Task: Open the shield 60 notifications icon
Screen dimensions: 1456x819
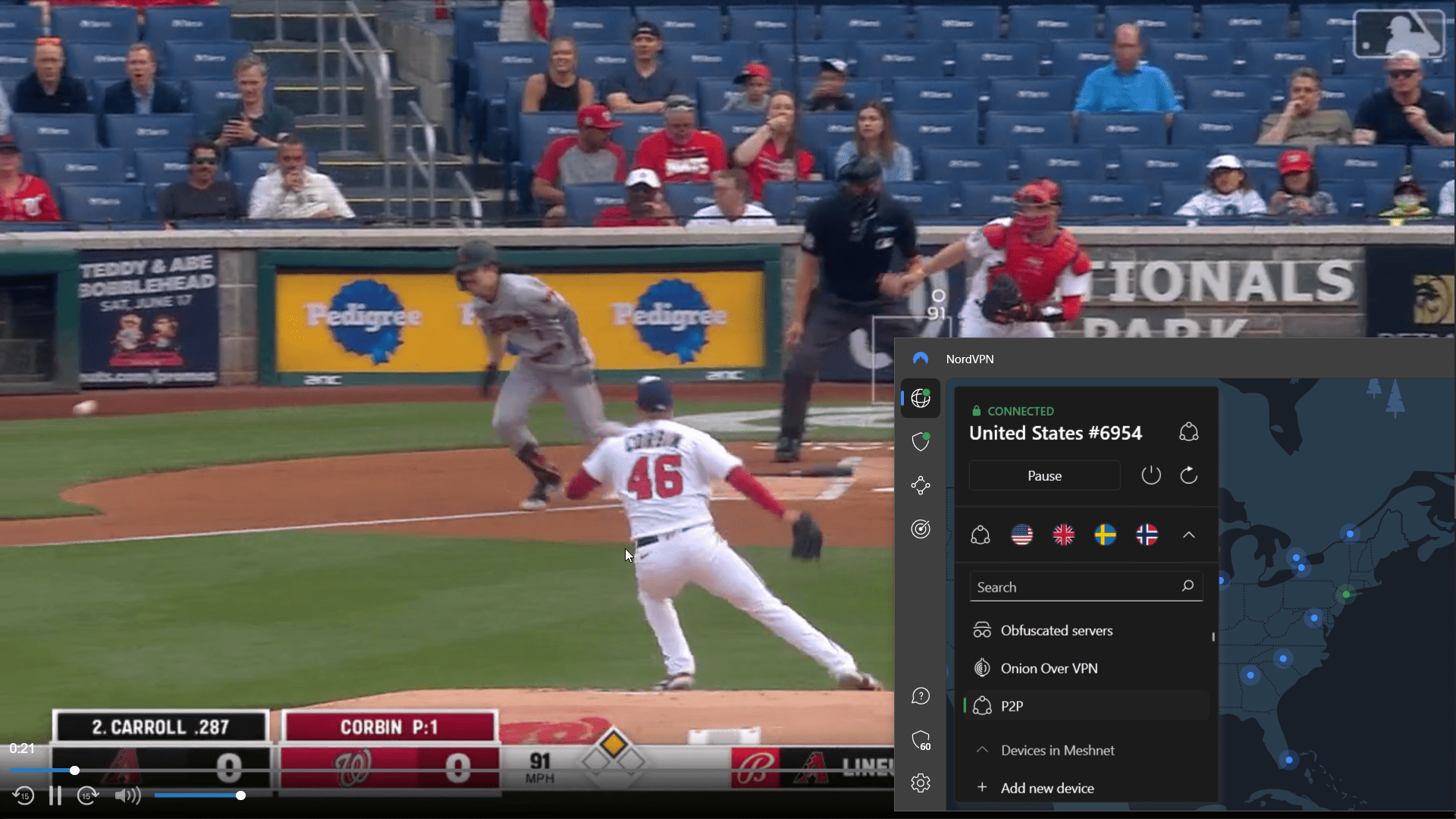Action: [921, 740]
